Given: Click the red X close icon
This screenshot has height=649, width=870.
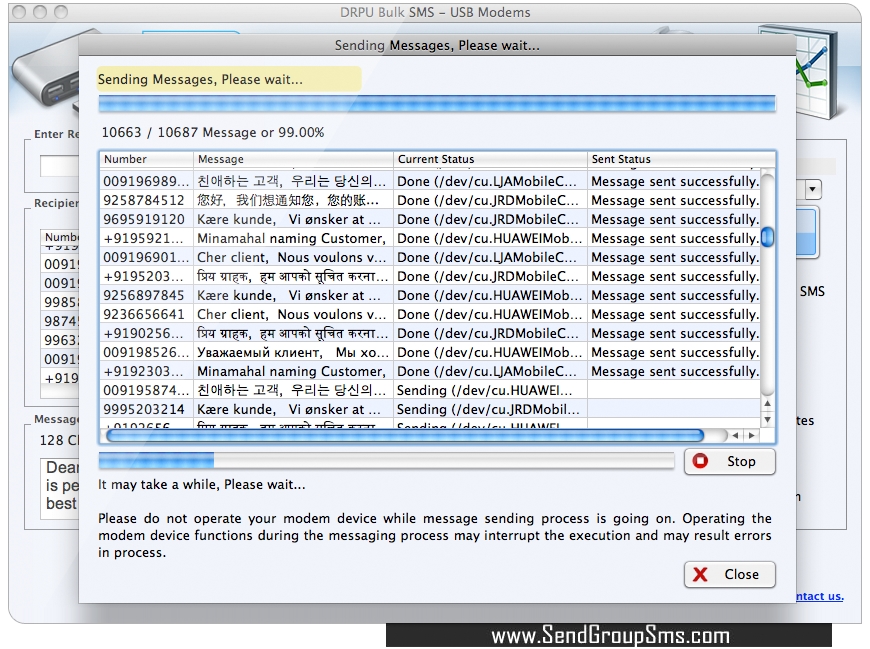Looking at the screenshot, I should point(700,575).
